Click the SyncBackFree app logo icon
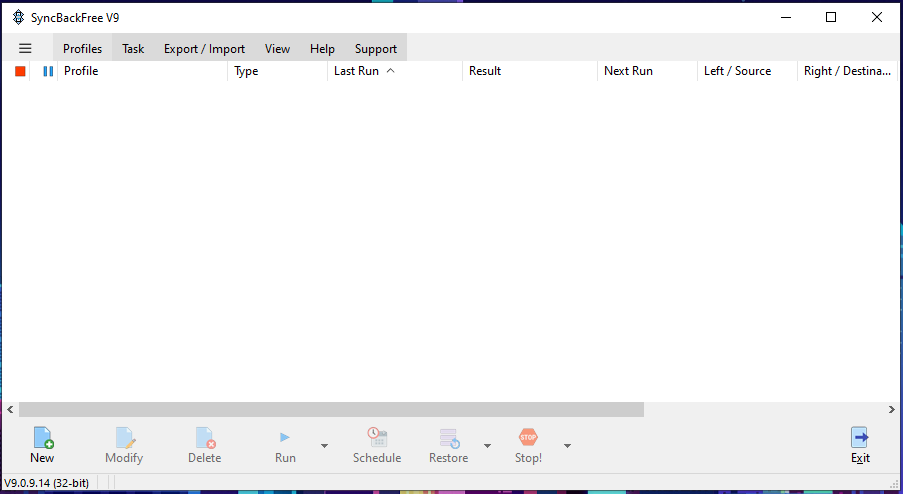 pyautogui.click(x=18, y=17)
